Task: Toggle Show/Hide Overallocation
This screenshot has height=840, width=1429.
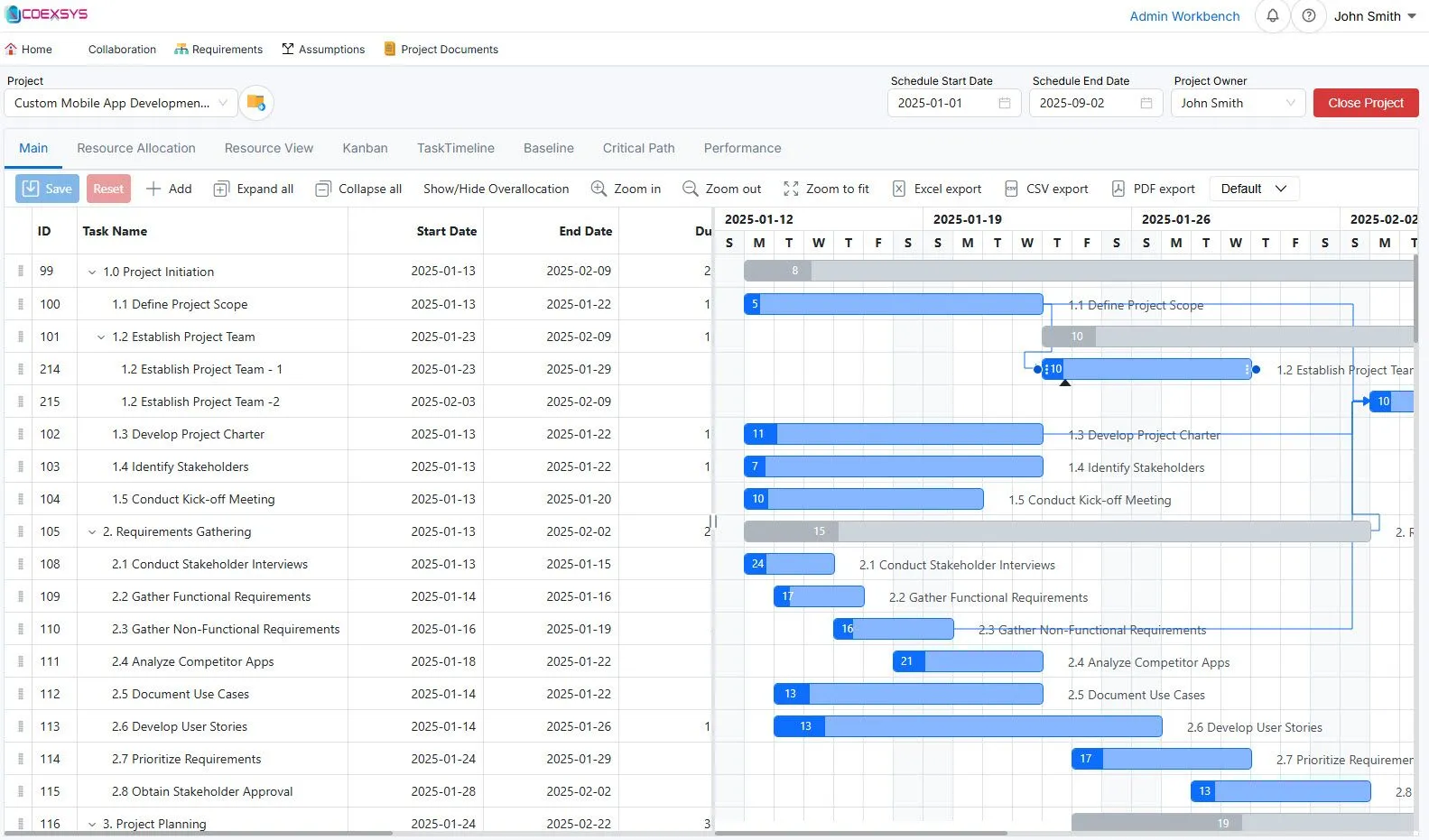Action: pyautogui.click(x=496, y=189)
